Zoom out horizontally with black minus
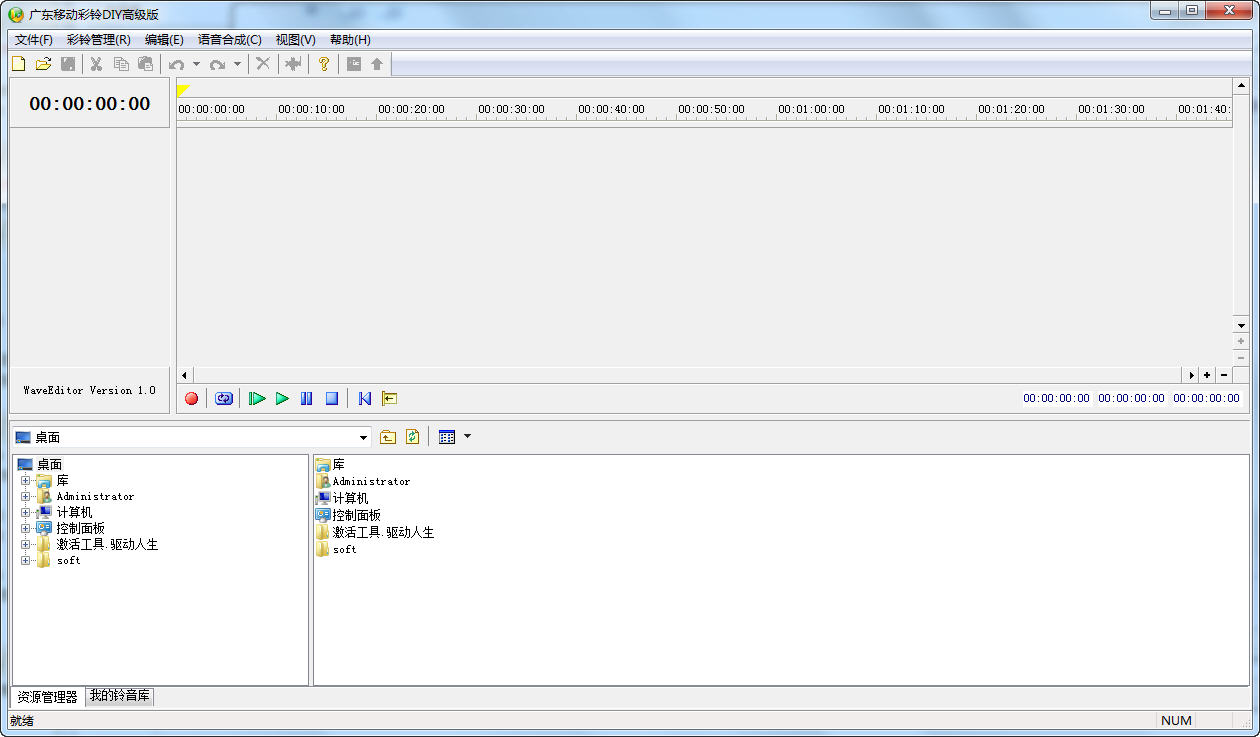Screen dimensions: 1260x737 (1224, 375)
